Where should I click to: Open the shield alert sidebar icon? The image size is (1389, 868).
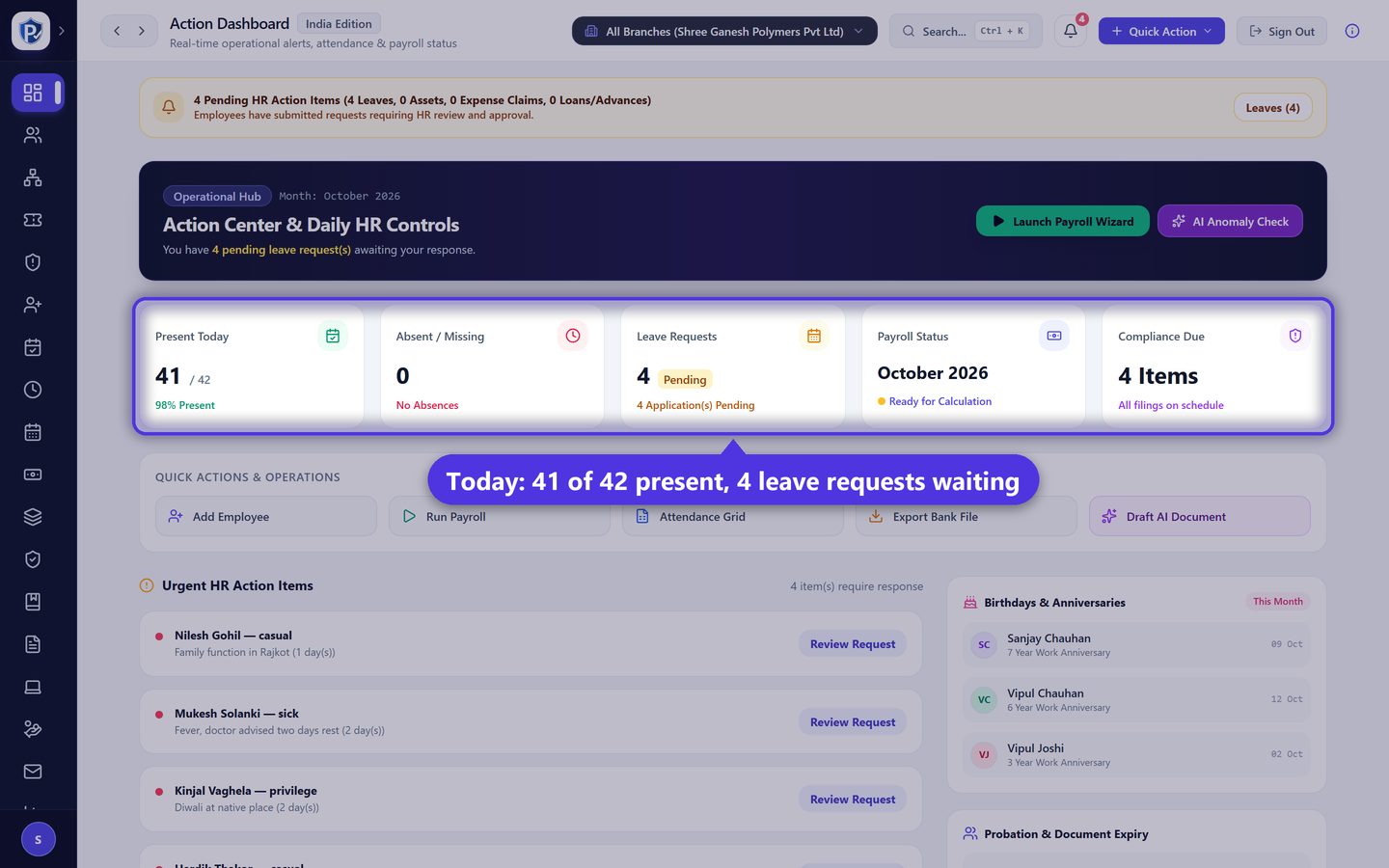pos(33,262)
